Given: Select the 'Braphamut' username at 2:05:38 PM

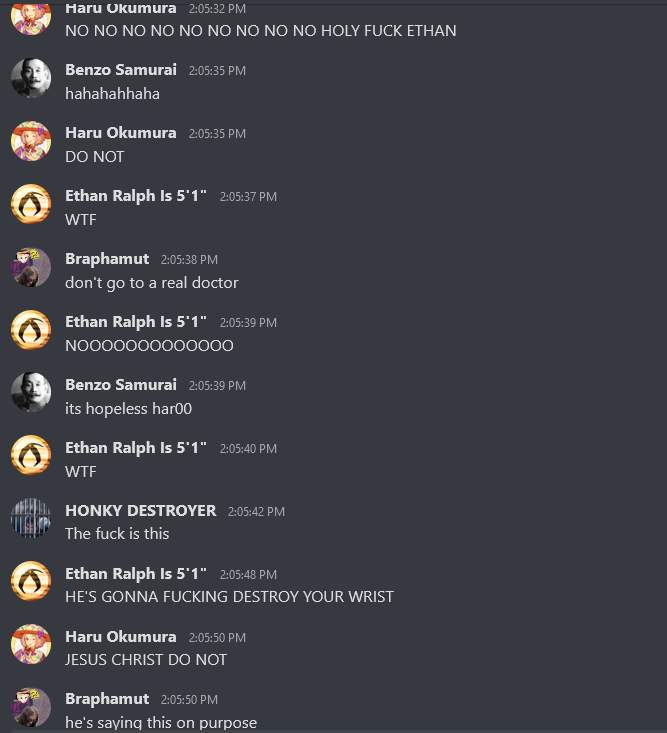Looking at the screenshot, I should [x=107, y=259].
